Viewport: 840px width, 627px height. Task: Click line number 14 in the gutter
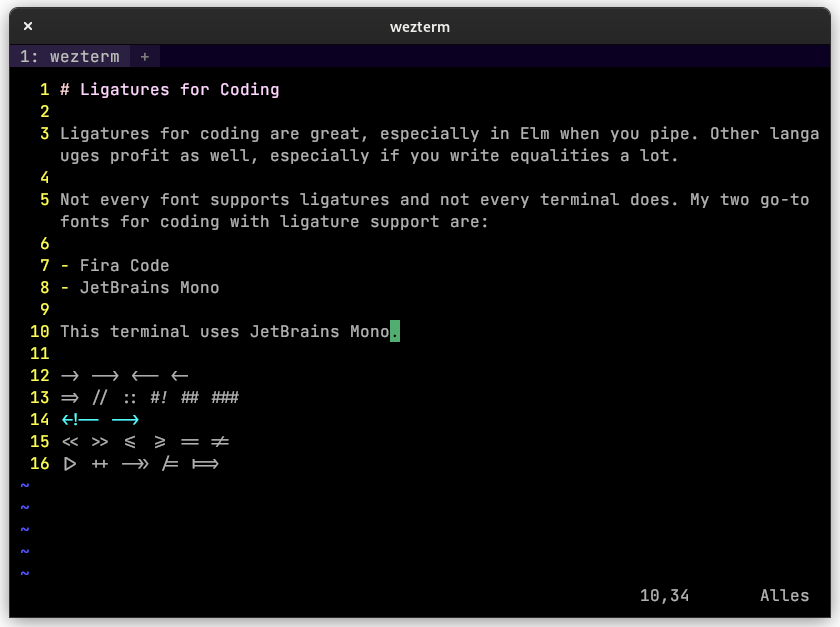[40, 420]
